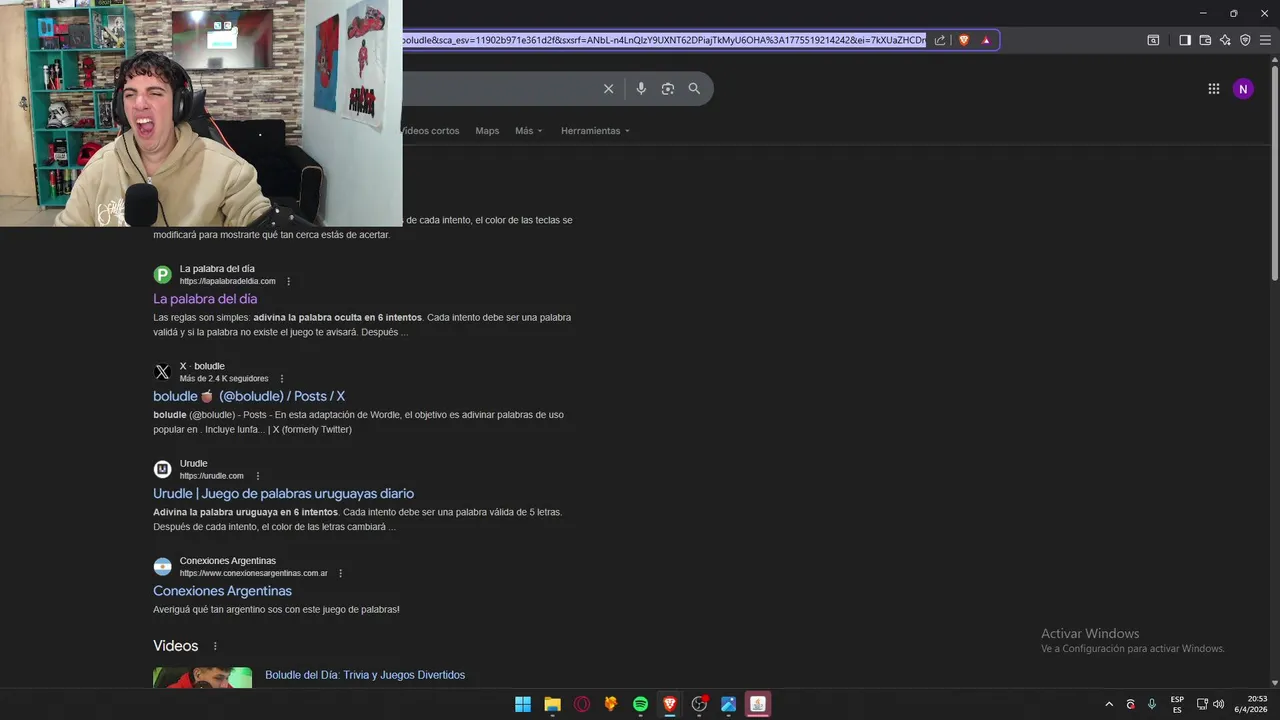This screenshot has width=1280, height=720.
Task: Open boludle (@boludle) / Posts / X link
Action: (x=249, y=396)
